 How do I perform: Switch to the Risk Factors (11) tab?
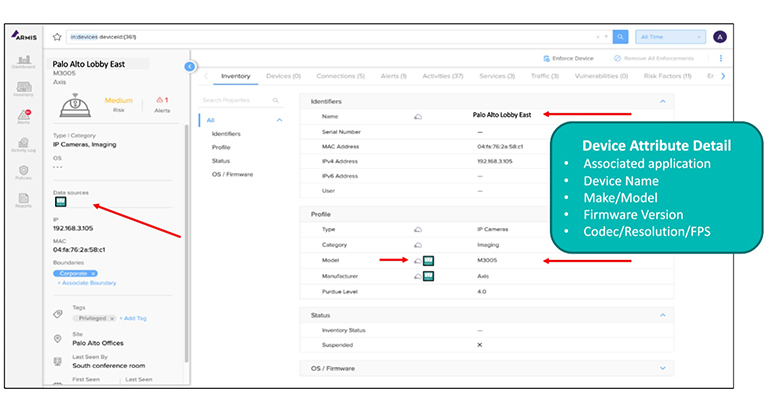coord(667,76)
